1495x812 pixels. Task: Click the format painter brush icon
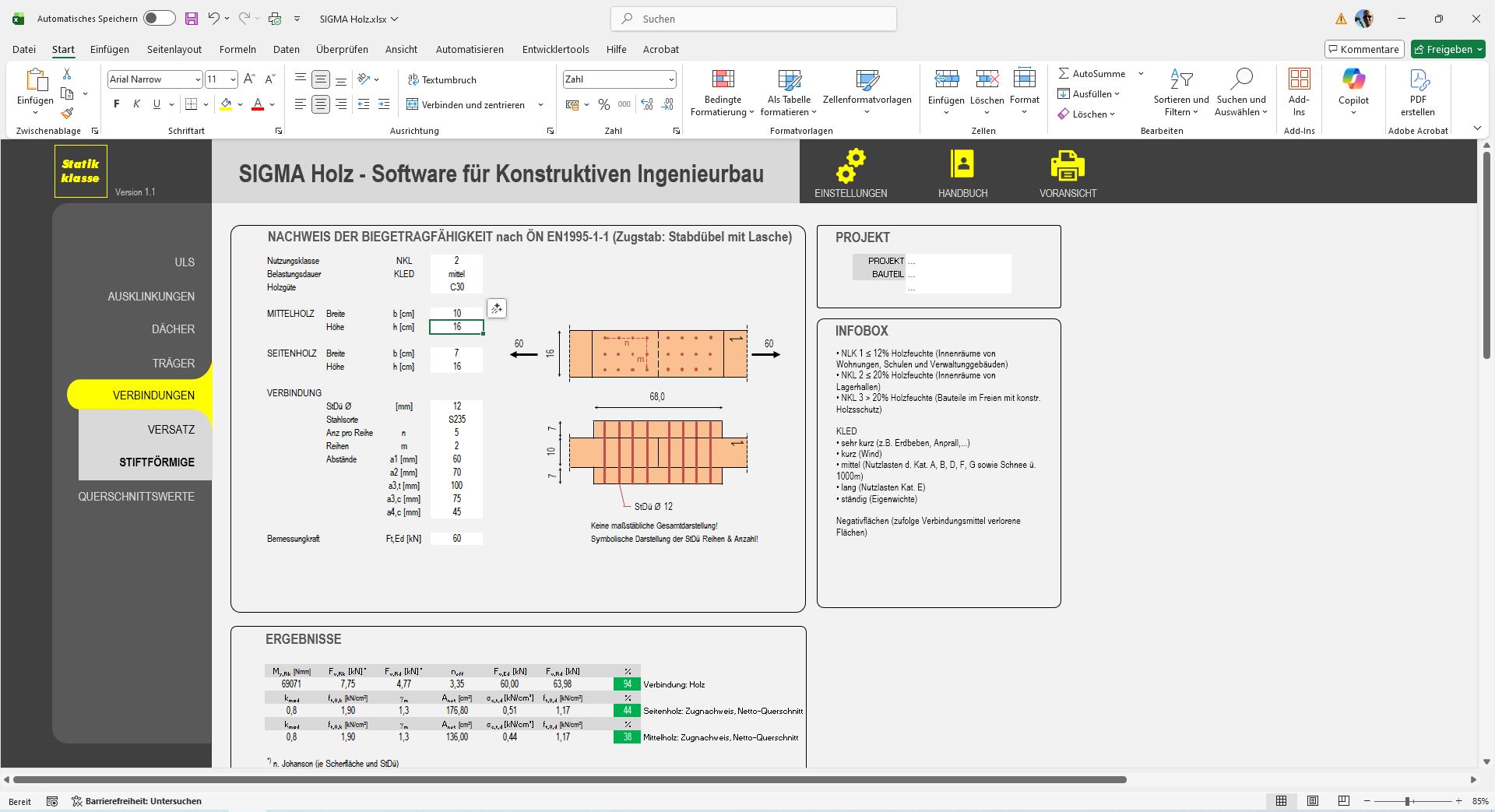tap(67, 114)
